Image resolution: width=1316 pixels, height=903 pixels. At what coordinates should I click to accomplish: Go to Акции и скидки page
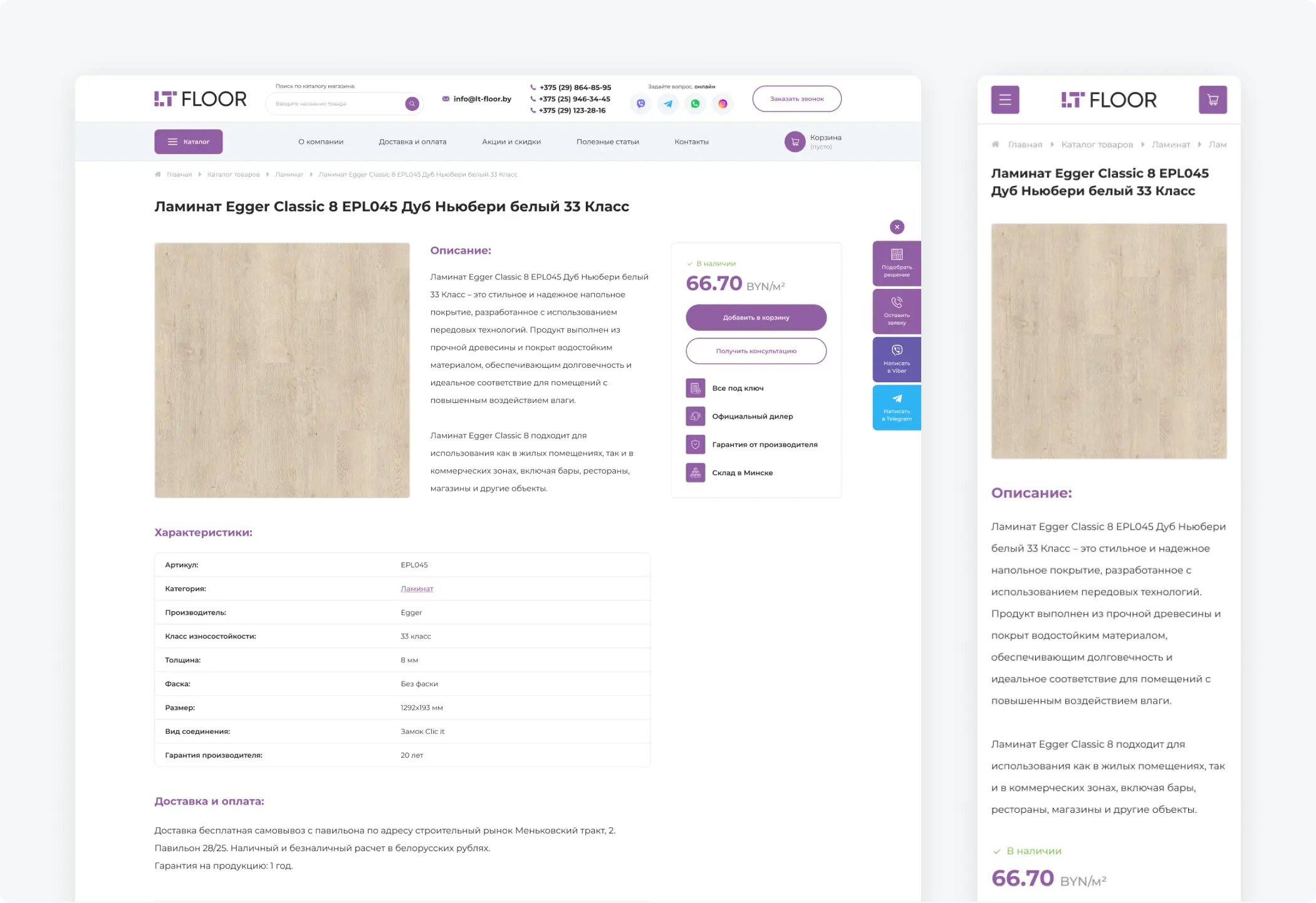[511, 142]
